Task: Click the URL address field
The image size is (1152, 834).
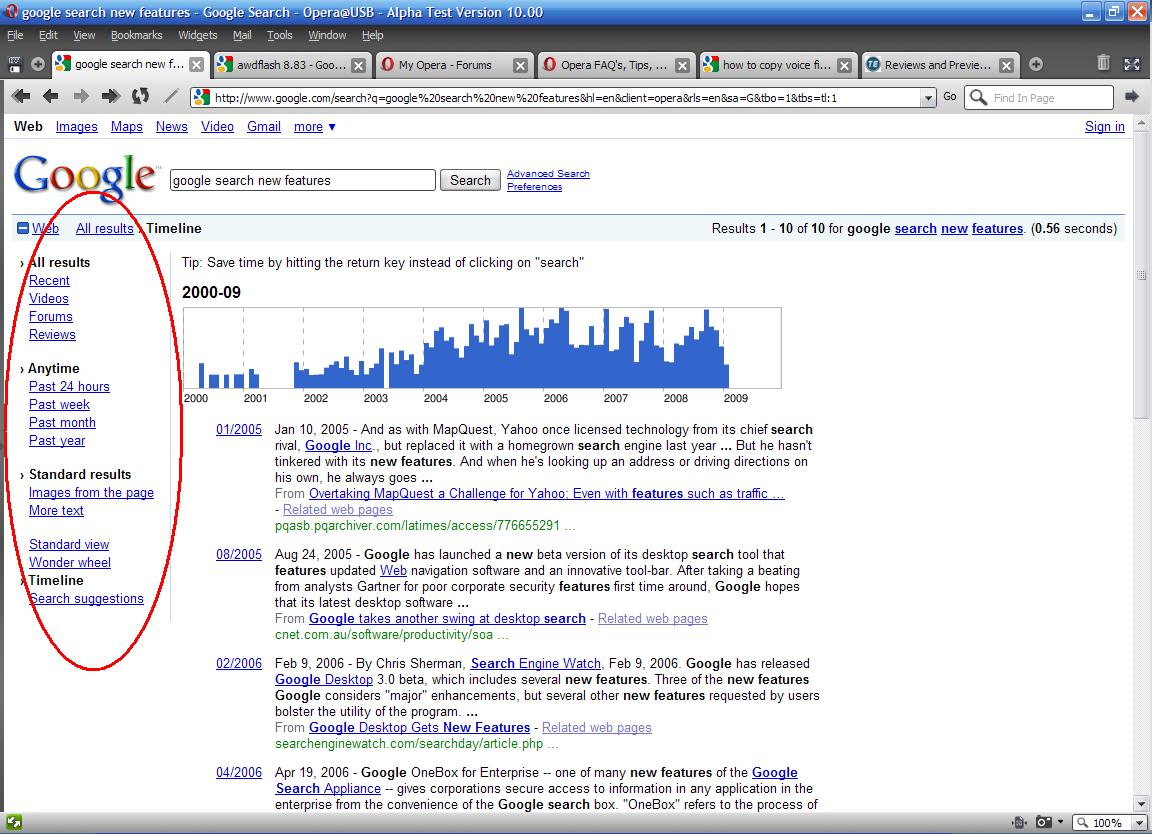Action: (564, 98)
